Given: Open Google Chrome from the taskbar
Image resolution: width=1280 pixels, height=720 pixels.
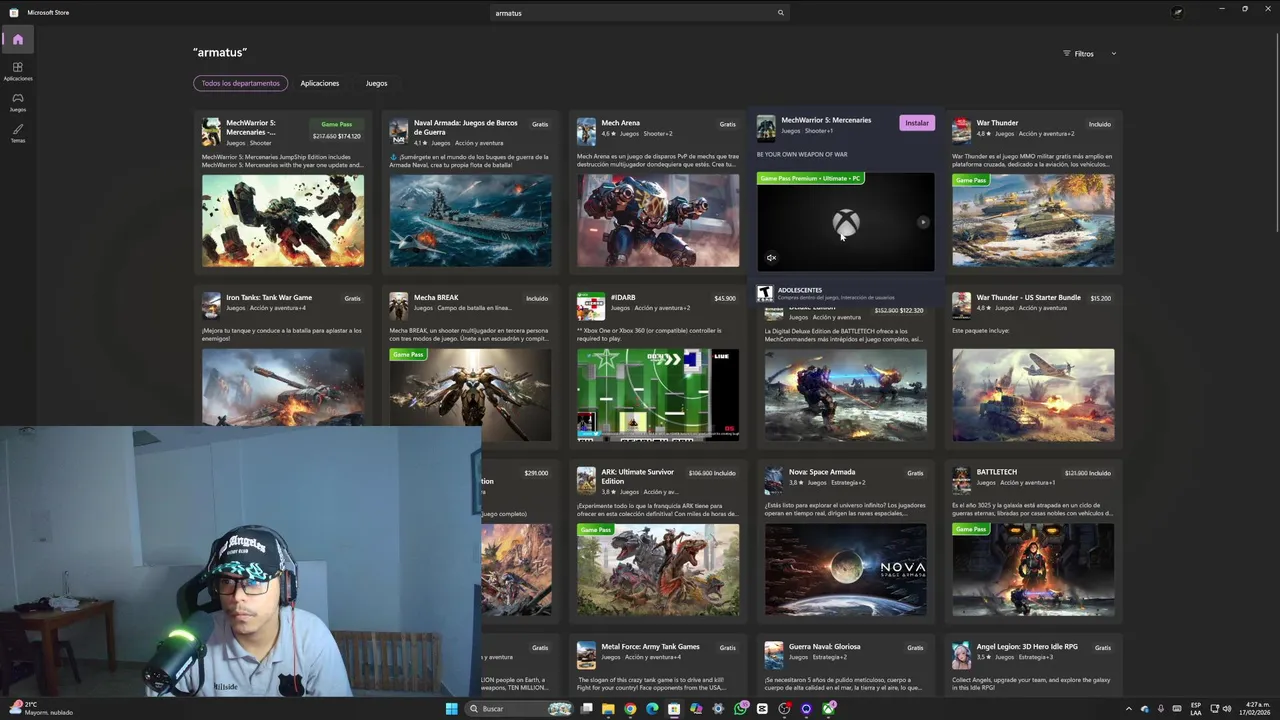Looking at the screenshot, I should point(630,708).
